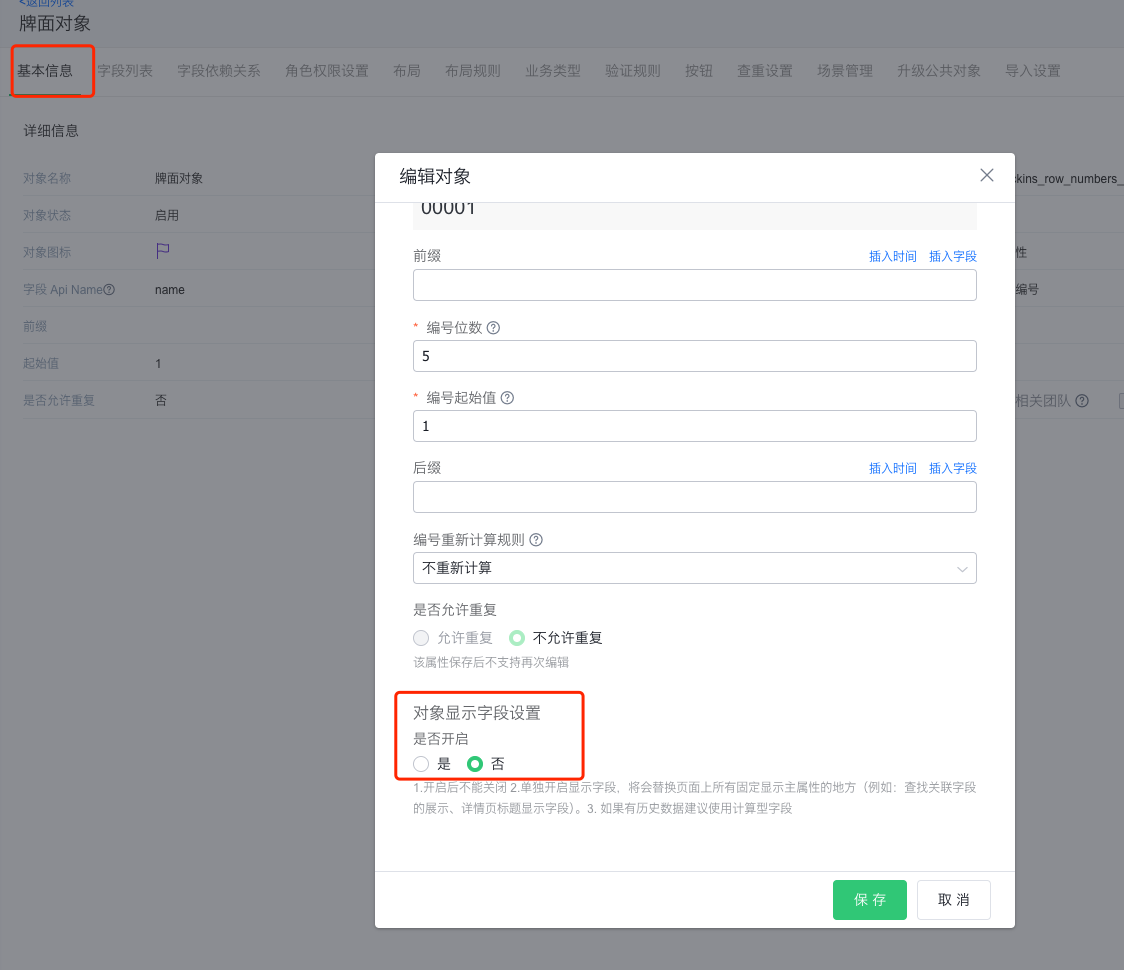Screen dimensions: 1124x970
Task: Select 是 radio for 对象显示字段设置
Action: [421, 764]
